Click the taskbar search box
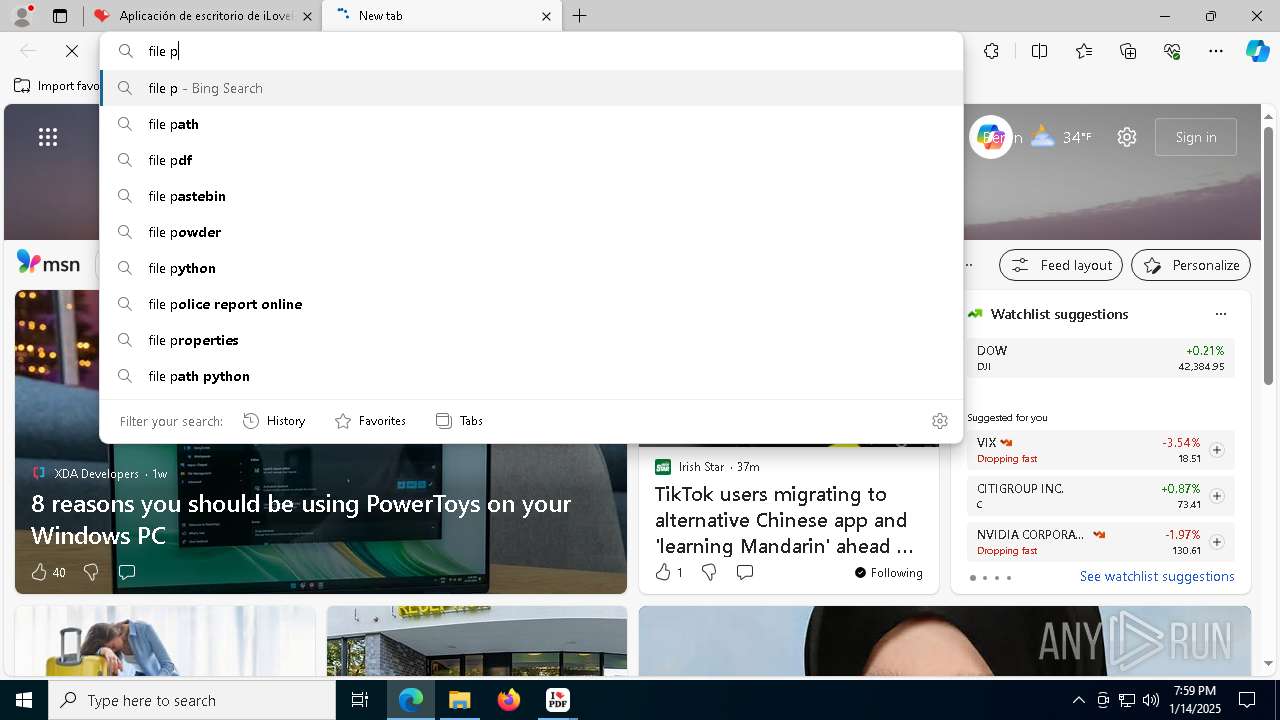 192,700
